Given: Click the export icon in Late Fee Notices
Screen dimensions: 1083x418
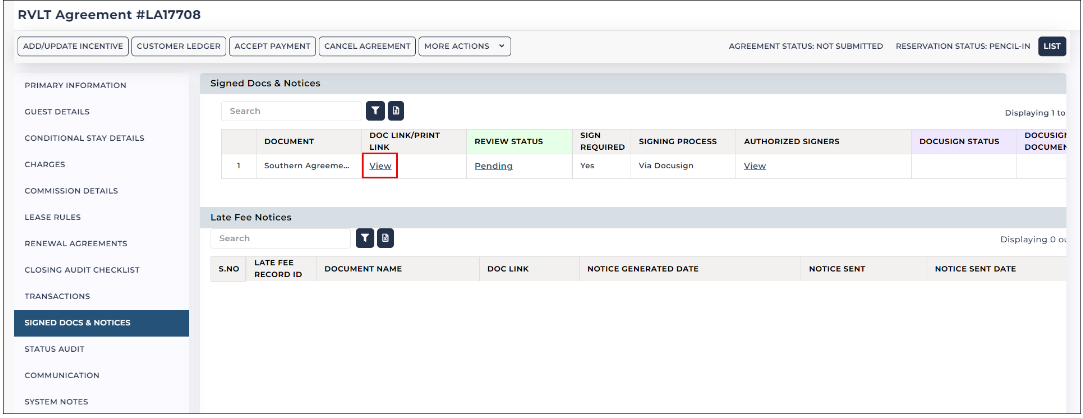Looking at the screenshot, I should pyautogui.click(x=385, y=238).
